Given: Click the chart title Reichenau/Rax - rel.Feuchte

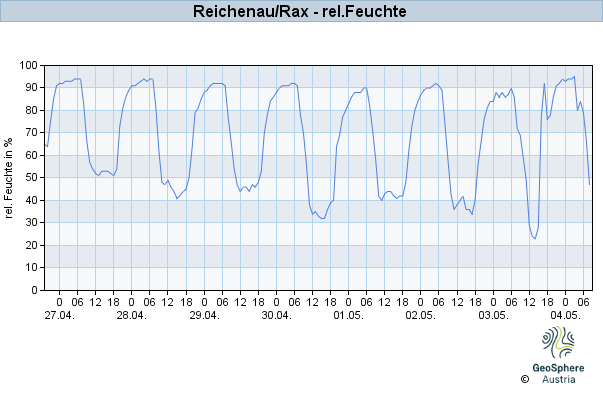Looking at the screenshot, I should 299,11.
